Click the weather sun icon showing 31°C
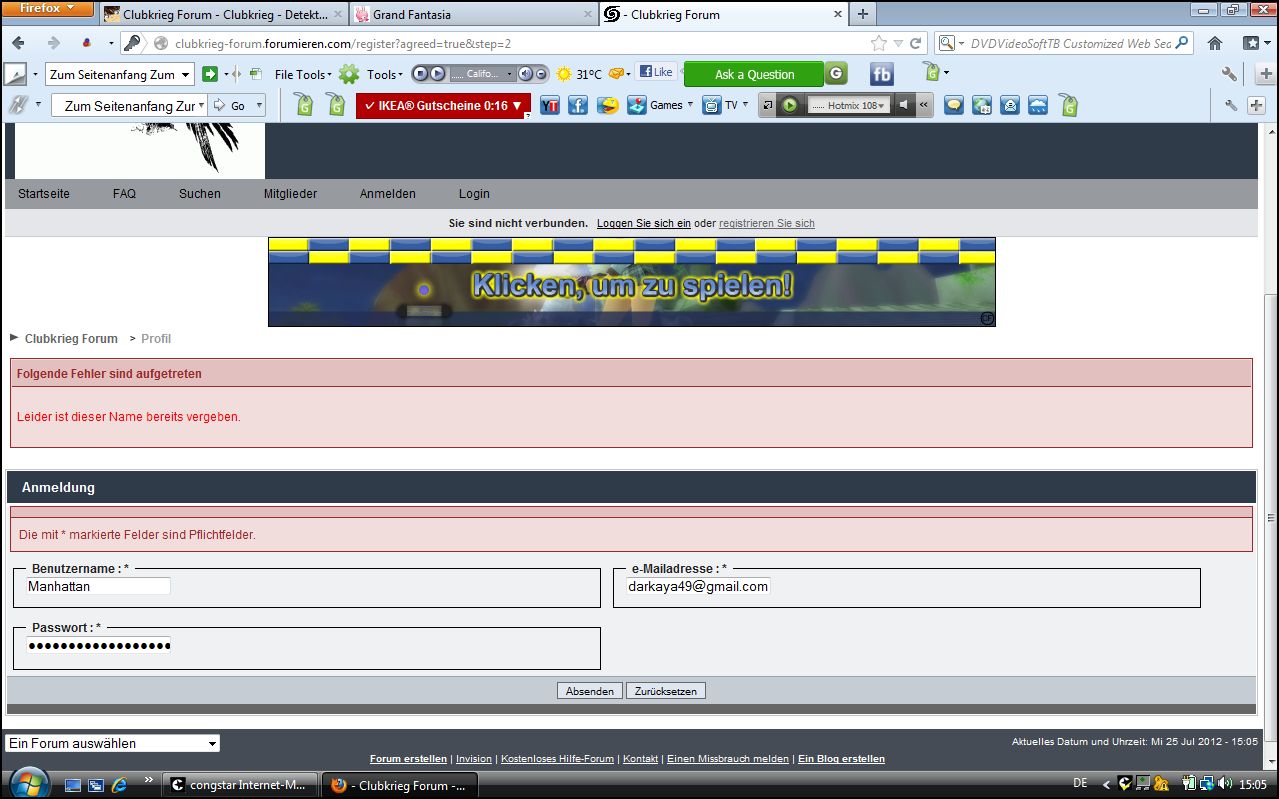 point(565,74)
